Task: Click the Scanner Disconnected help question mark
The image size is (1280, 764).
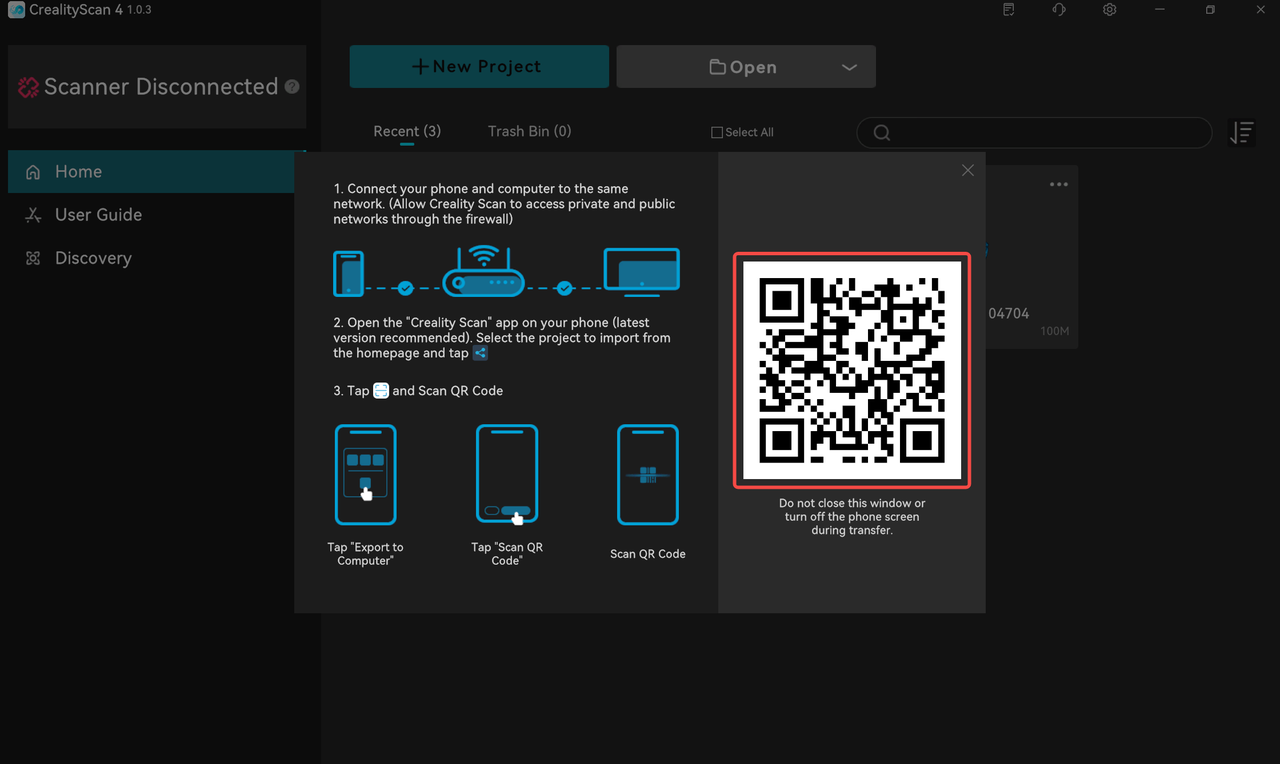Action: click(x=292, y=87)
